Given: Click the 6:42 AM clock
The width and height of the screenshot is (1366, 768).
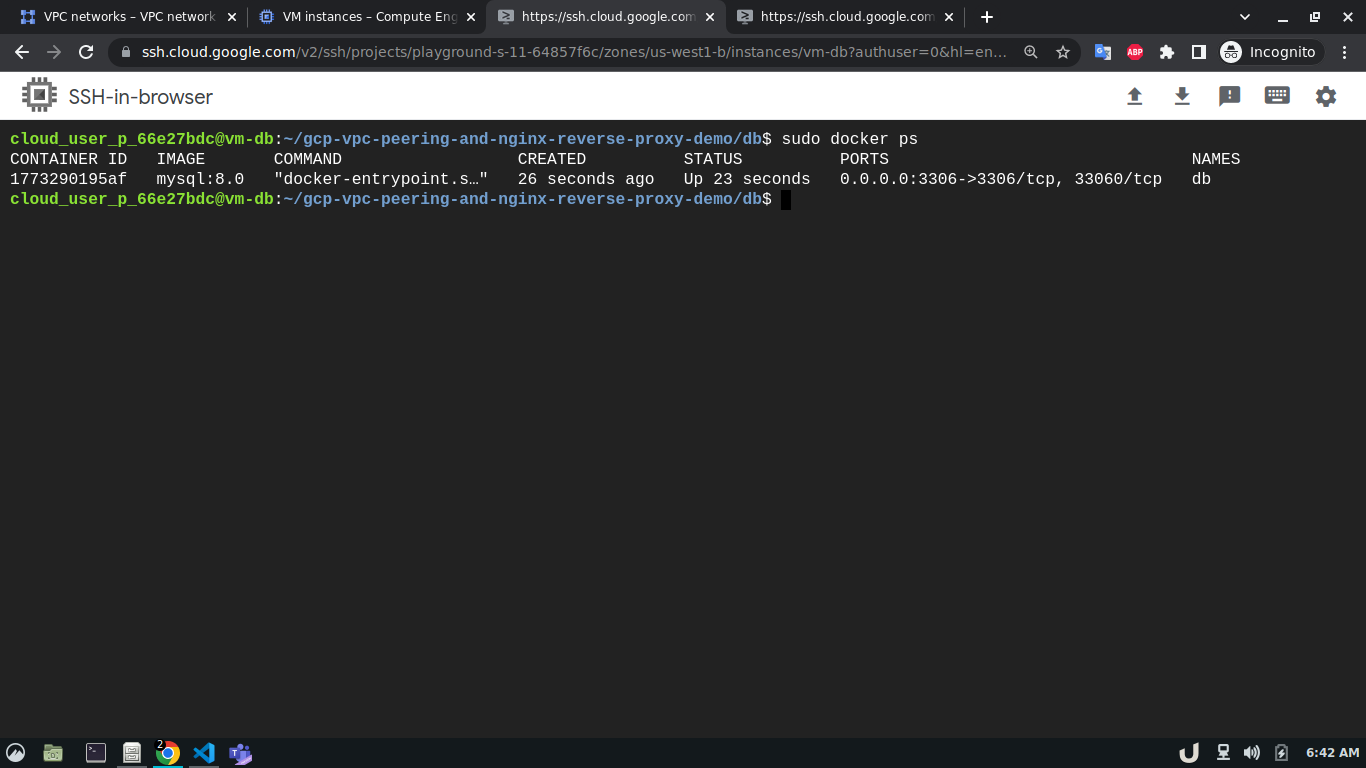Looking at the screenshot, I should coord(1333,753).
